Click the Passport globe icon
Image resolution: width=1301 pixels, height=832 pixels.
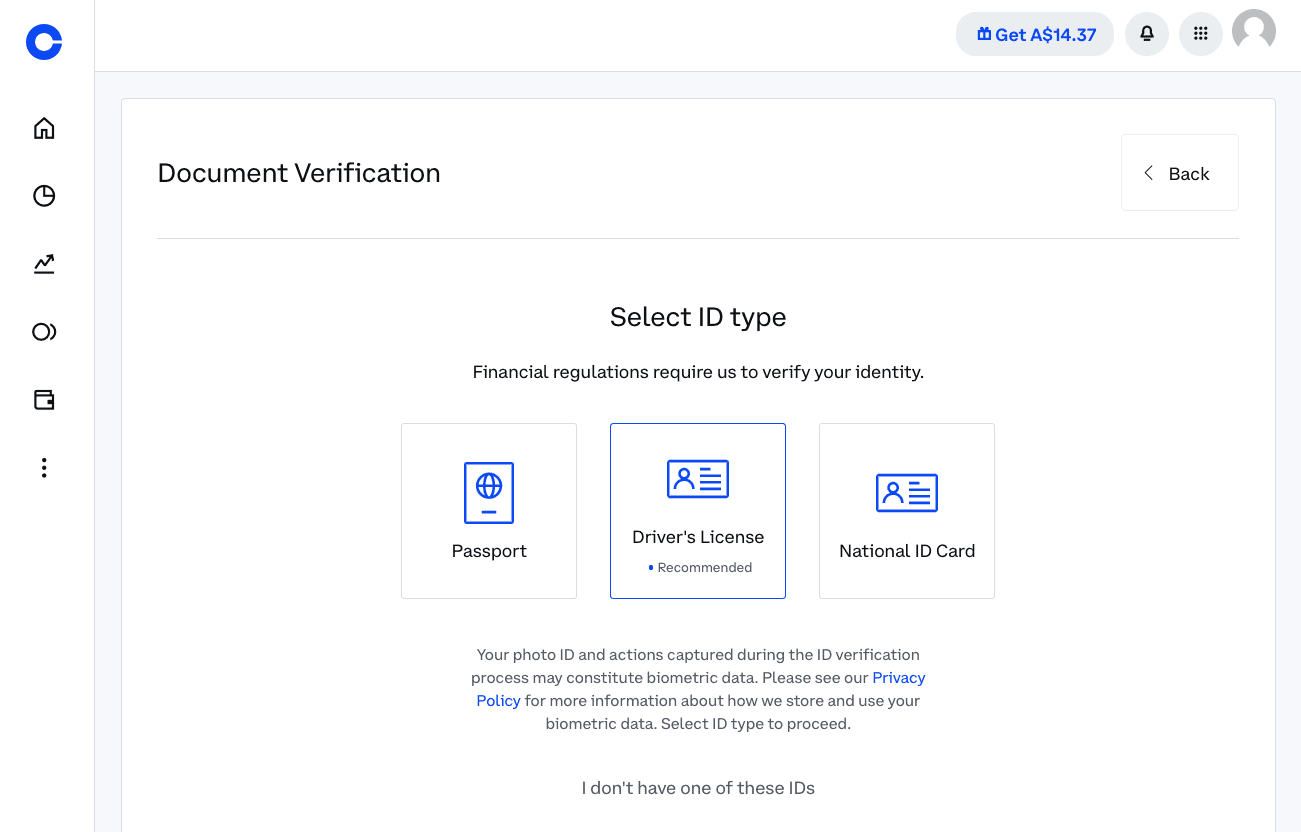[489, 492]
